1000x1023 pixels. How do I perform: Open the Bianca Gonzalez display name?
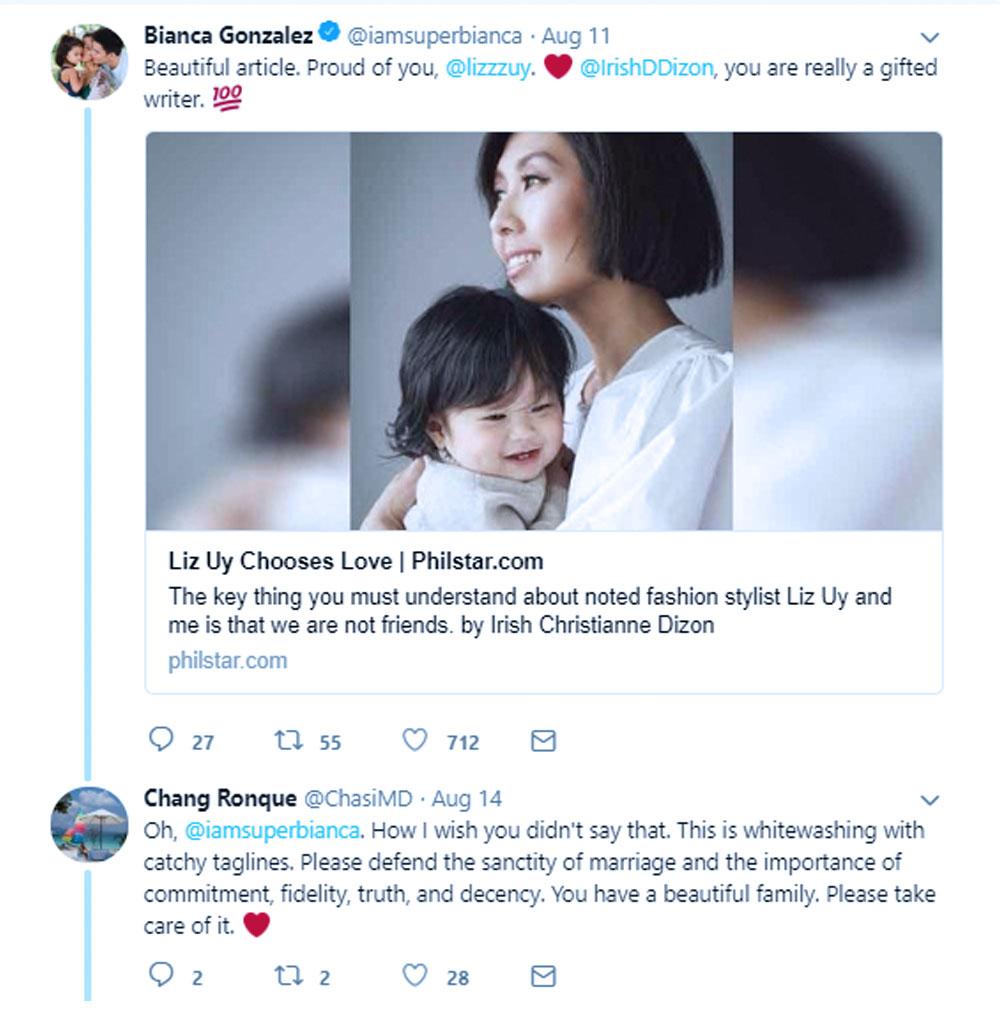point(228,36)
